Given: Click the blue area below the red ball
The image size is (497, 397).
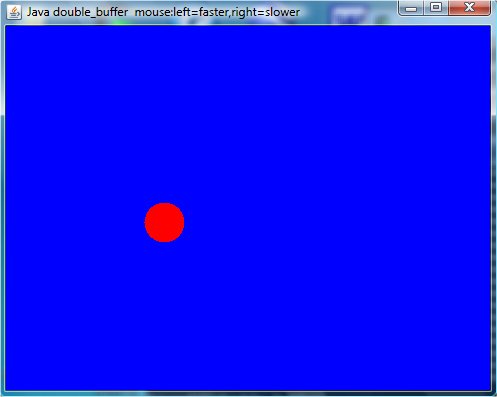Looking at the screenshot, I should 164,317.
